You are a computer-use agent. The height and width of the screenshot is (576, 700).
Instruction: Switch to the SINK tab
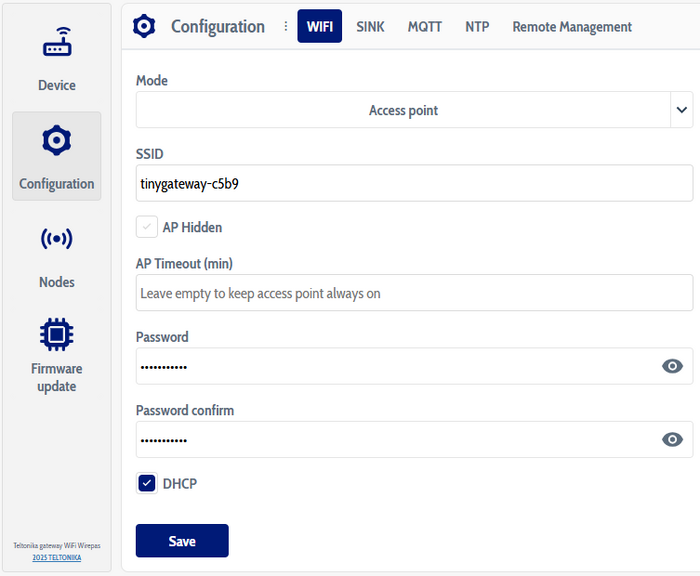pos(370,27)
